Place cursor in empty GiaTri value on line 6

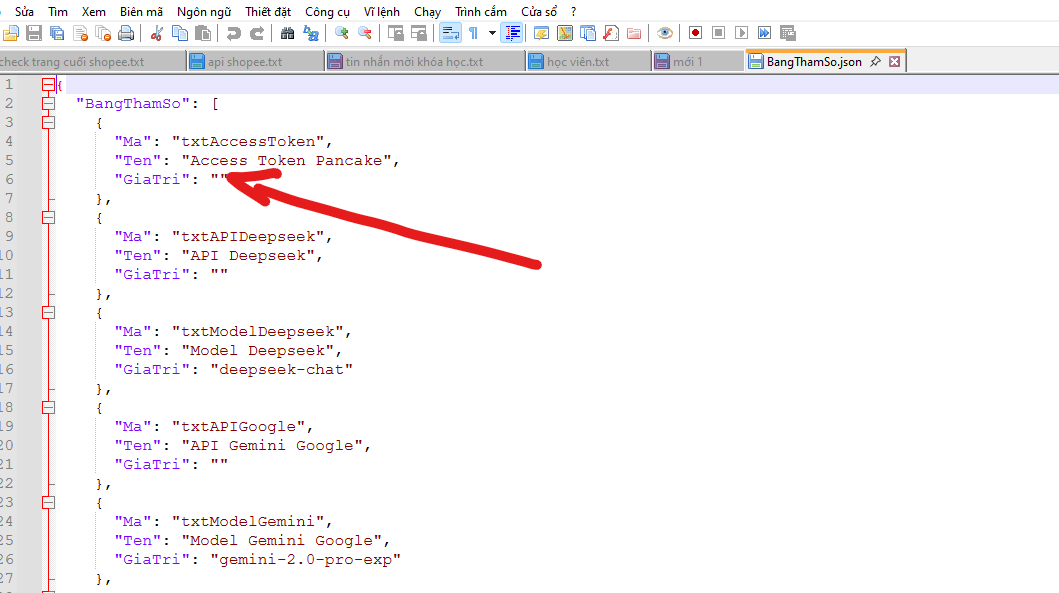pyautogui.click(x=219, y=179)
